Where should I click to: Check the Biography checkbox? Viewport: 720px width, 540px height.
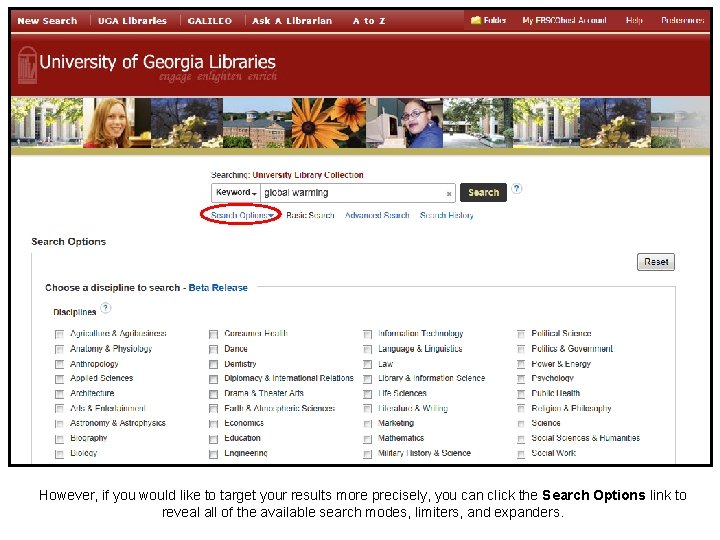tap(59, 439)
